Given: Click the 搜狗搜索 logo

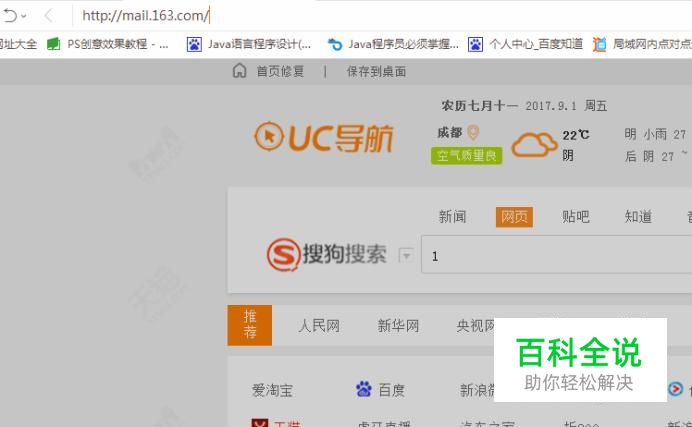Looking at the screenshot, I should click(327, 255).
